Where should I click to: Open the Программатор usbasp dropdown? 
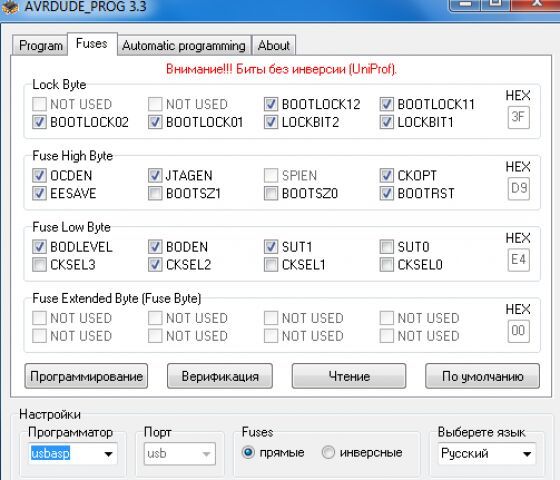coord(72,454)
